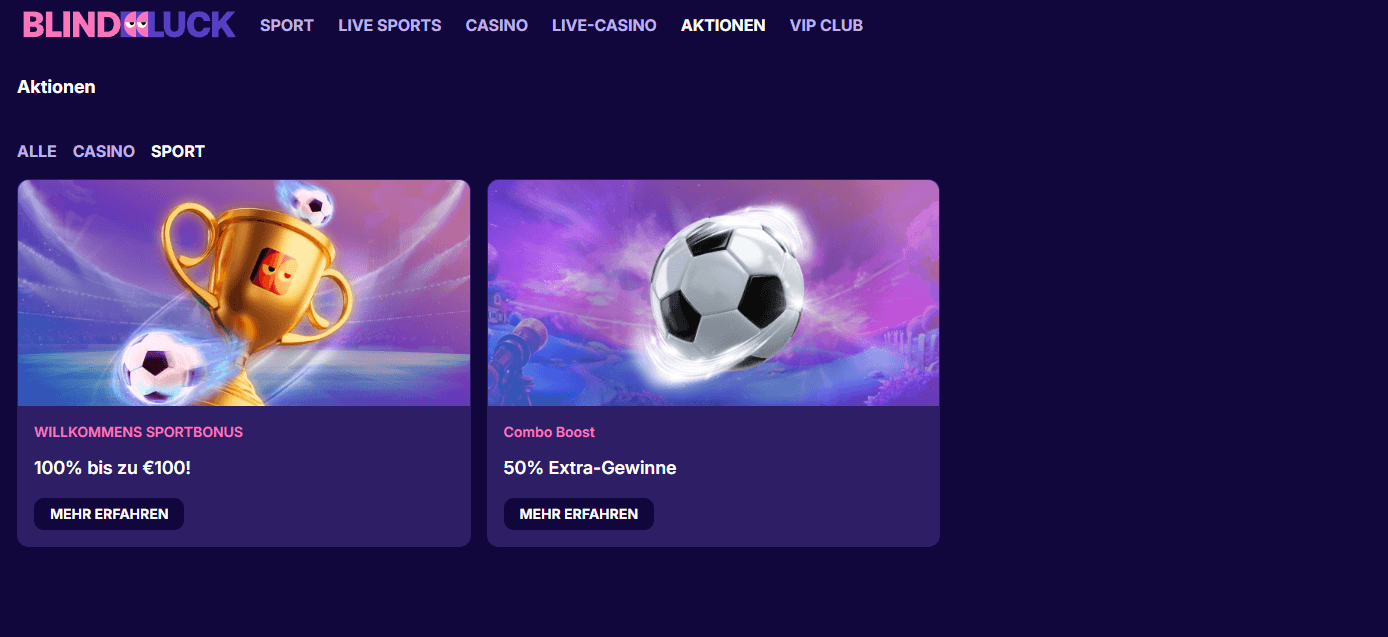Select the '100% bis zu €100!' headline
1388x637 pixels.
coord(112,467)
